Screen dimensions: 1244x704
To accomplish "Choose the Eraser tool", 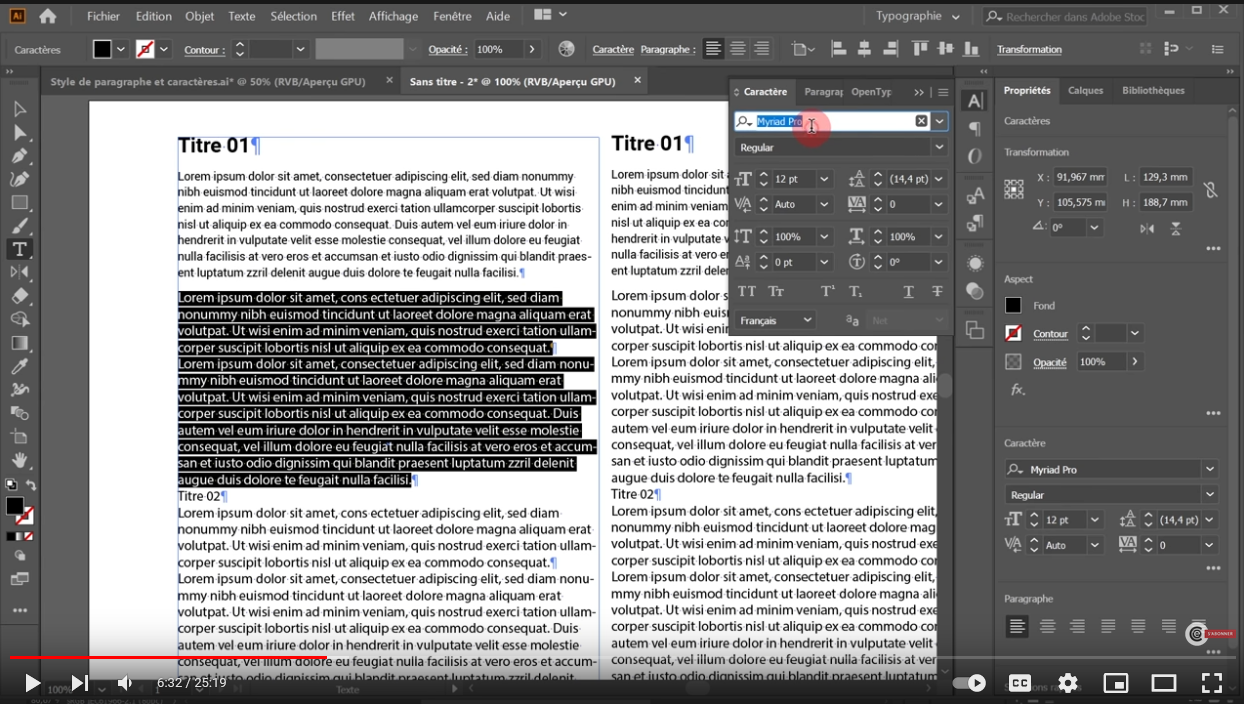I will (x=19, y=296).
